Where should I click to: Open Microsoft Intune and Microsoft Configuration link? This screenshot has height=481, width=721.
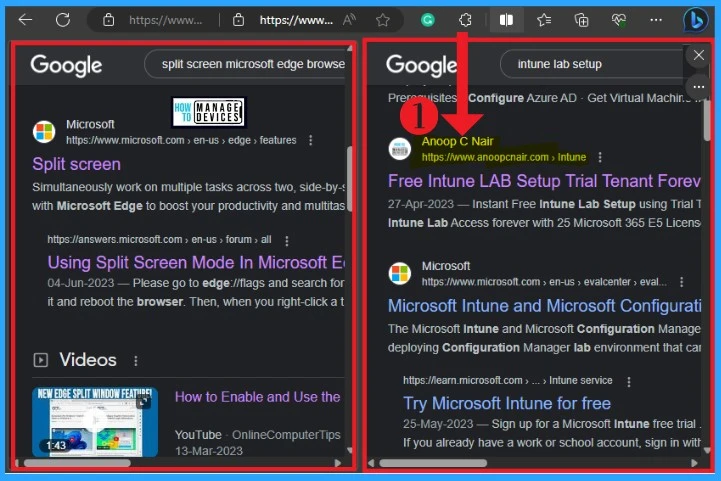coord(544,306)
